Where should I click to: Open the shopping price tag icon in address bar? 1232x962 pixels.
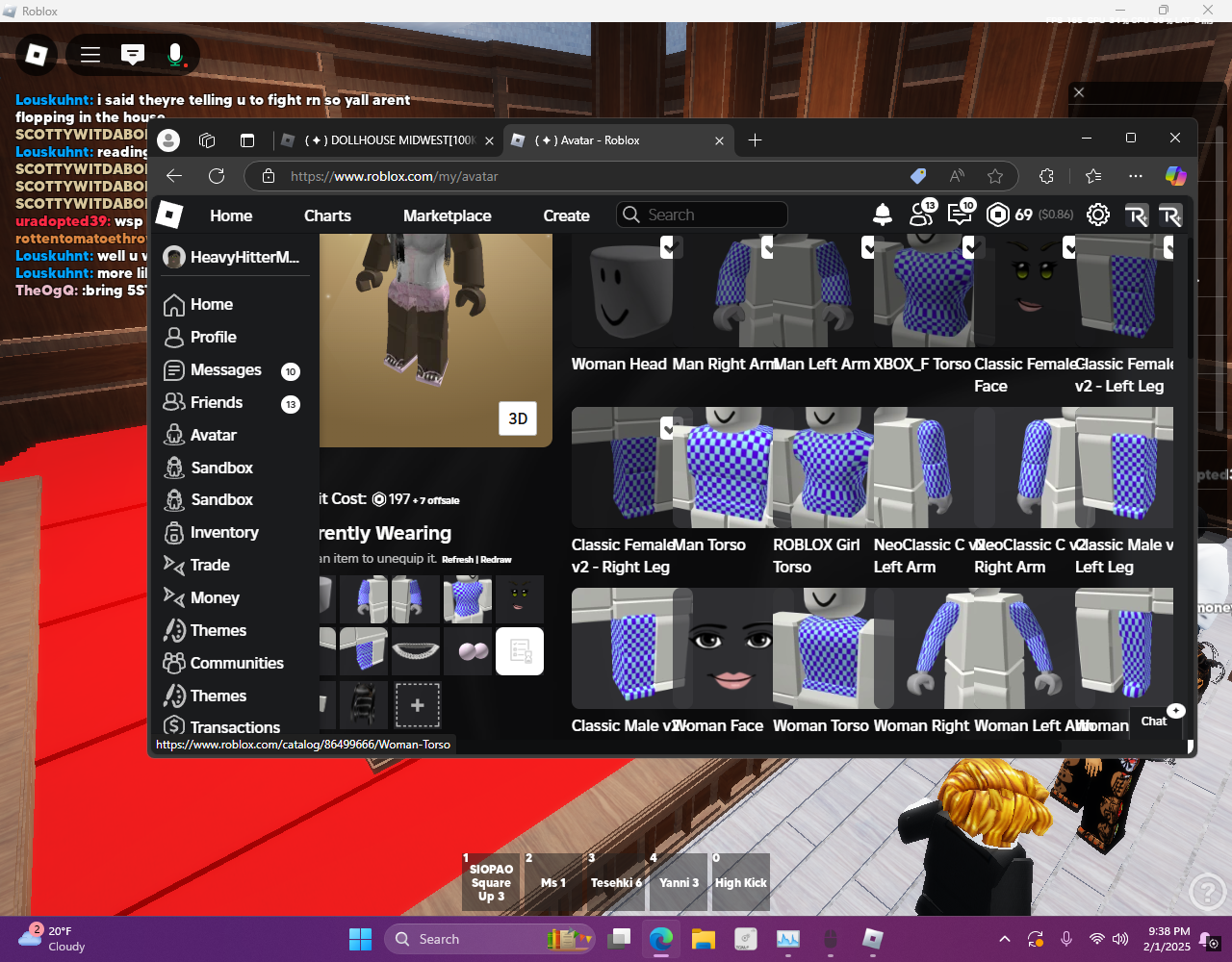(918, 176)
